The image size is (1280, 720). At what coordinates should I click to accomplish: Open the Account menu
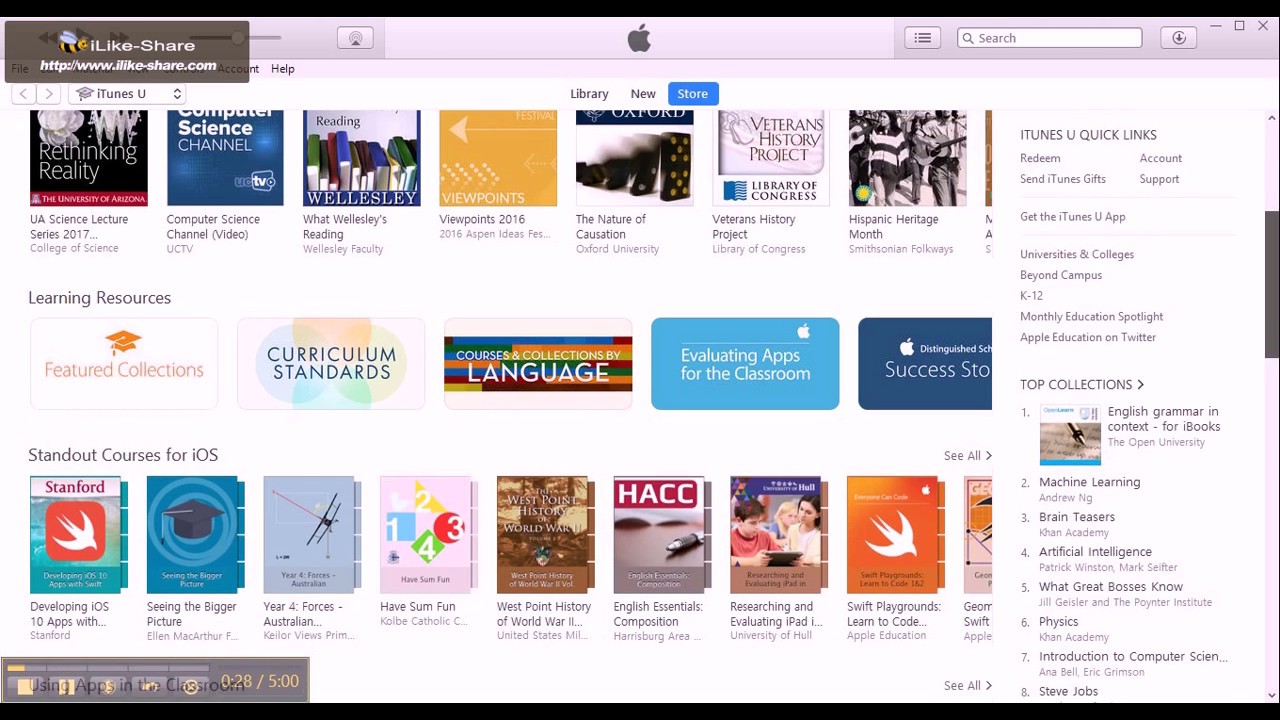coord(238,69)
